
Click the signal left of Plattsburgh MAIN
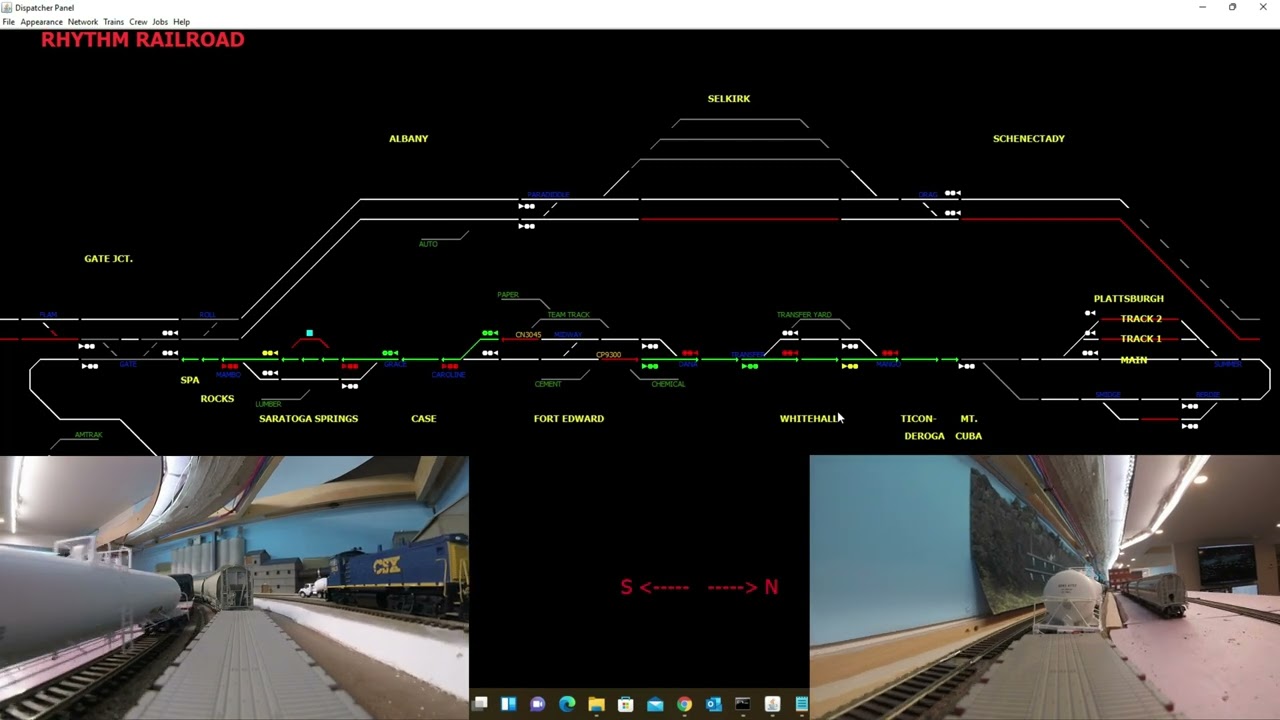[1090, 353]
